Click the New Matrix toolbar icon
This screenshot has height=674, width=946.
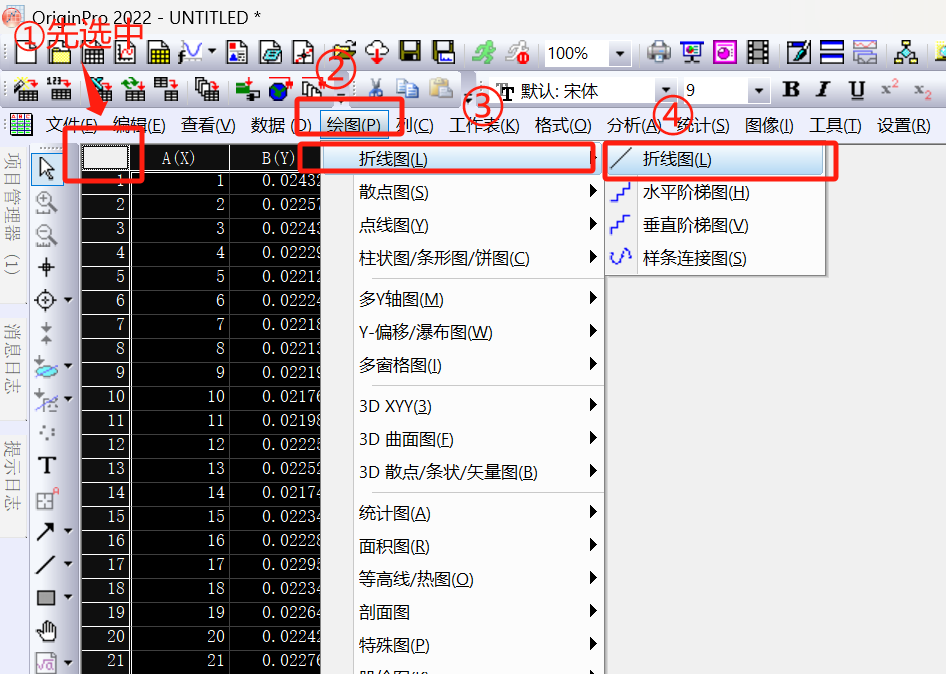click(x=158, y=52)
